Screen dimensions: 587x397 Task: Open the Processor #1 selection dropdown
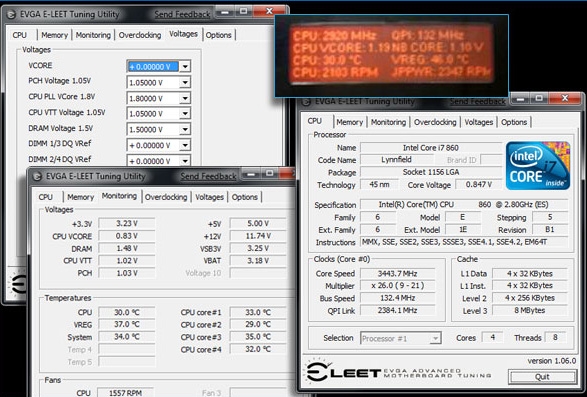point(401,338)
